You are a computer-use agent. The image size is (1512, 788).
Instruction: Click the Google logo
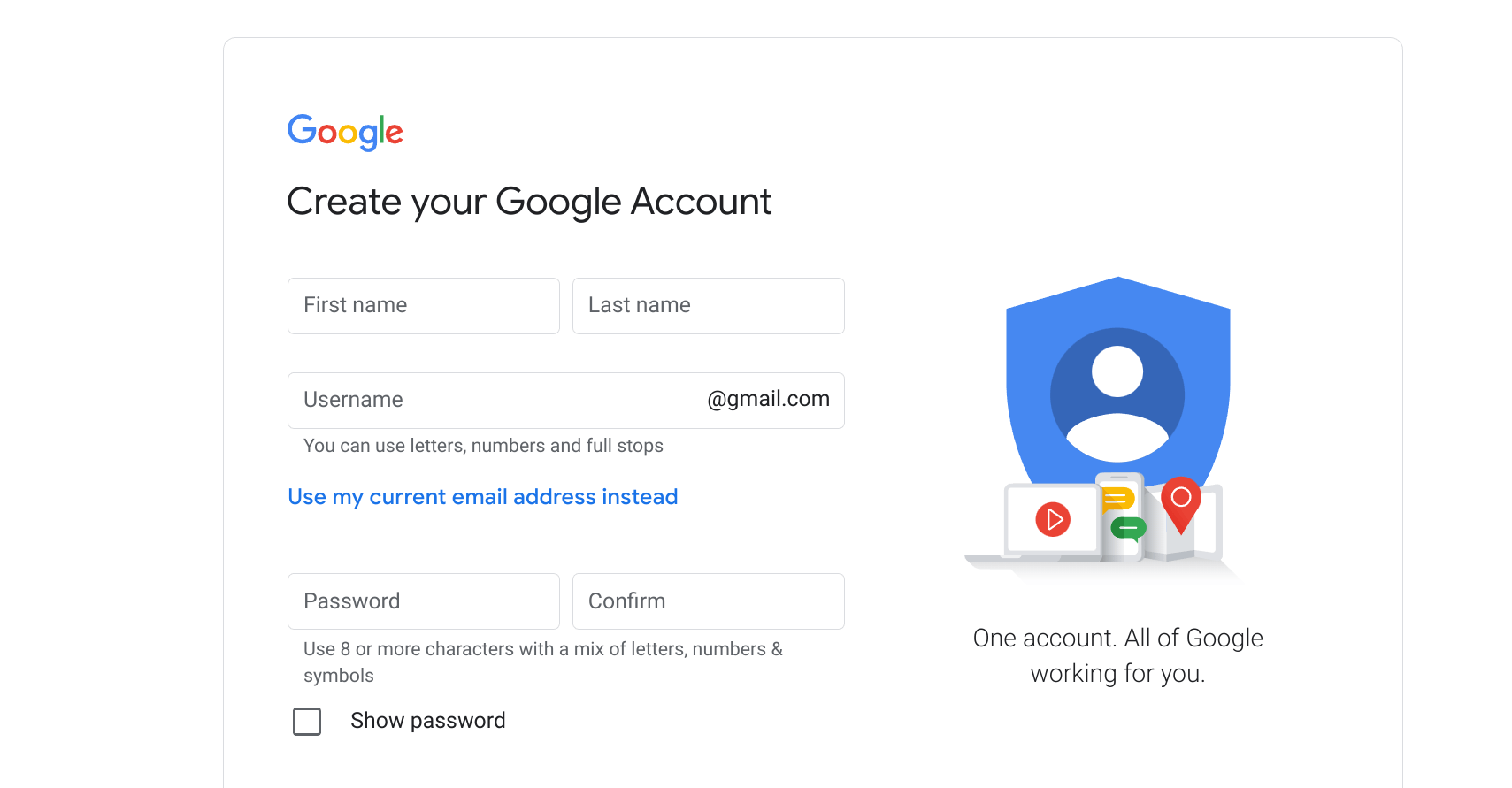pyautogui.click(x=344, y=132)
